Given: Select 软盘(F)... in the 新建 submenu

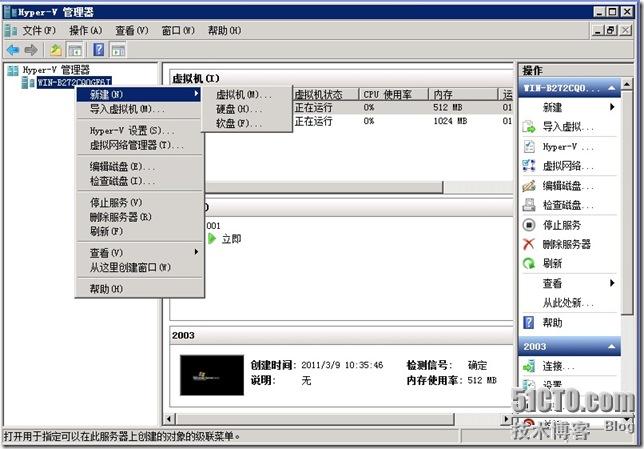Looking at the screenshot, I should point(247,123).
